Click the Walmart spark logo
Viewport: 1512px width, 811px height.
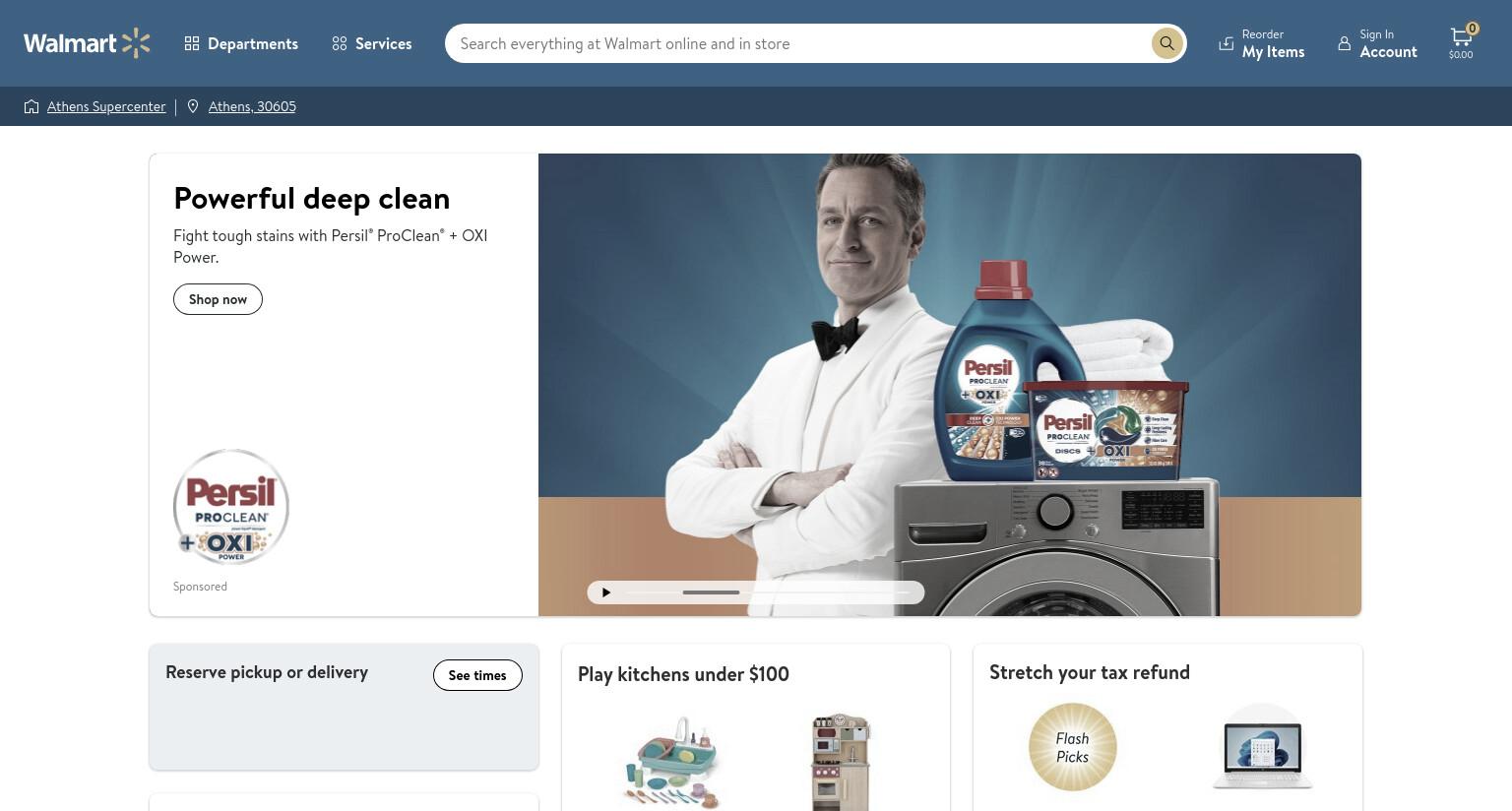(136, 43)
